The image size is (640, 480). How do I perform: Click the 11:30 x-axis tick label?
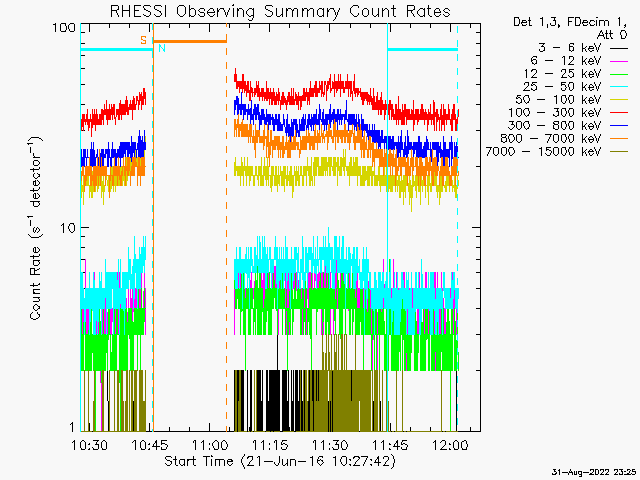point(330,445)
